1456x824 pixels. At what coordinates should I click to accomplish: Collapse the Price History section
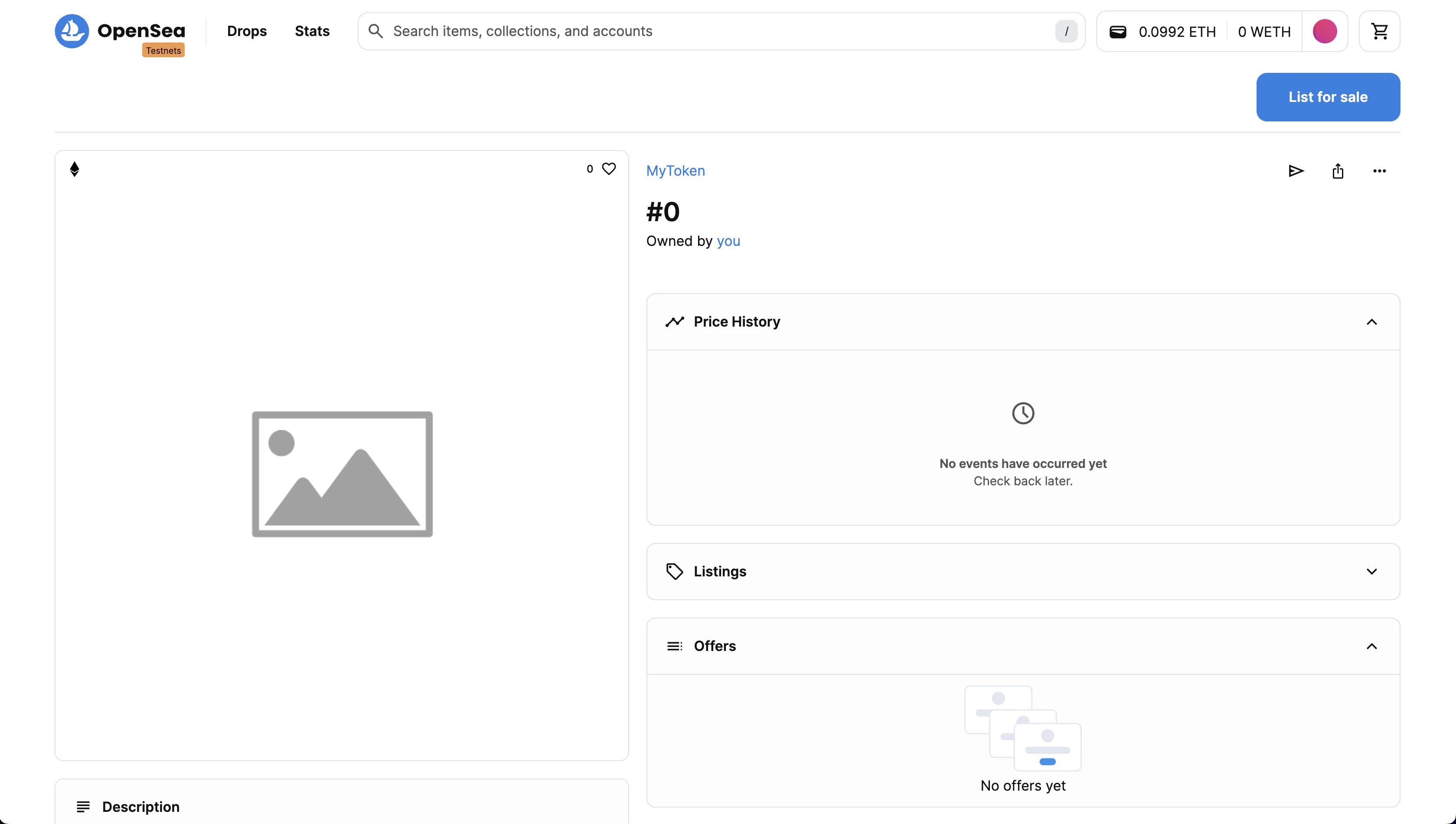[x=1371, y=322]
